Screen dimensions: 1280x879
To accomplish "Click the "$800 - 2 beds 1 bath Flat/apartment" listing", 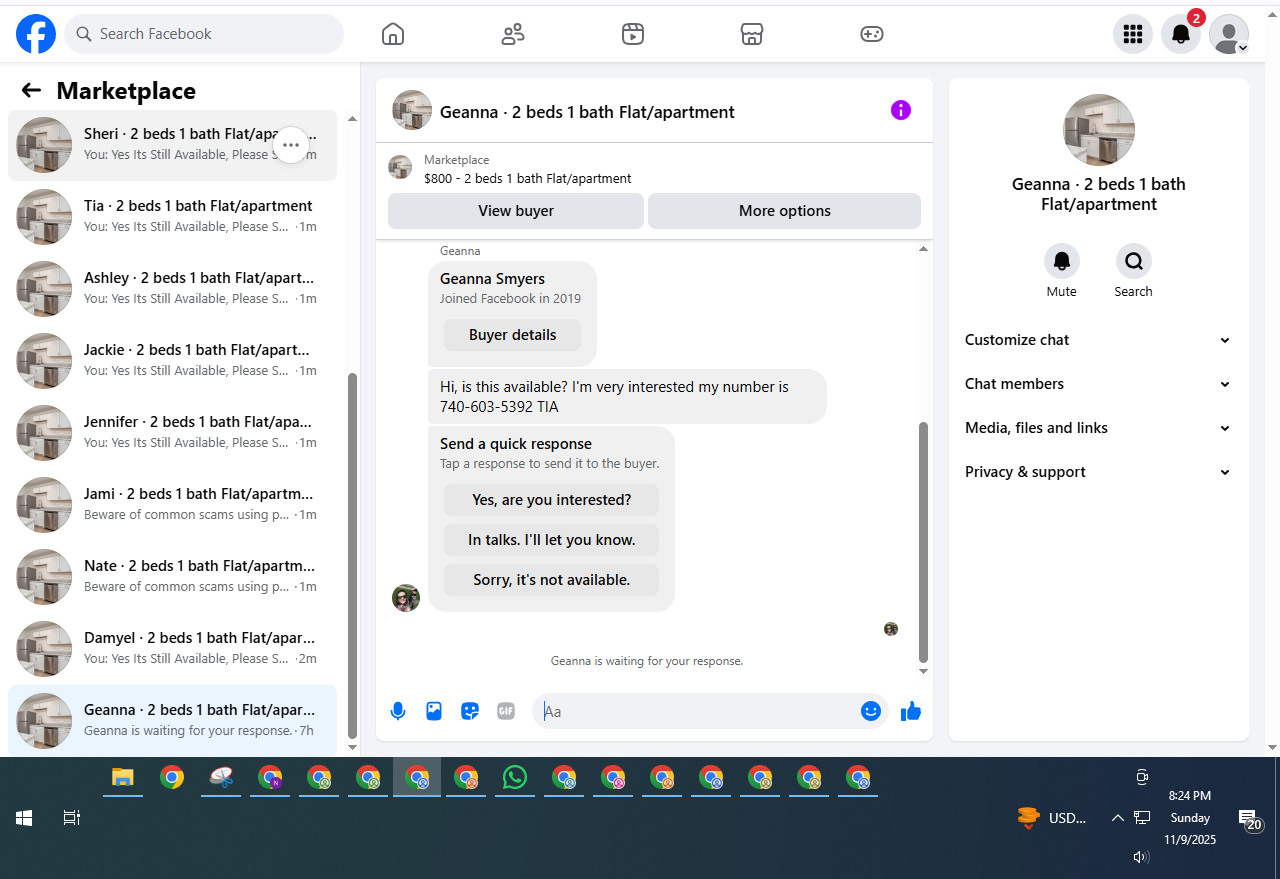I will pos(527,179).
